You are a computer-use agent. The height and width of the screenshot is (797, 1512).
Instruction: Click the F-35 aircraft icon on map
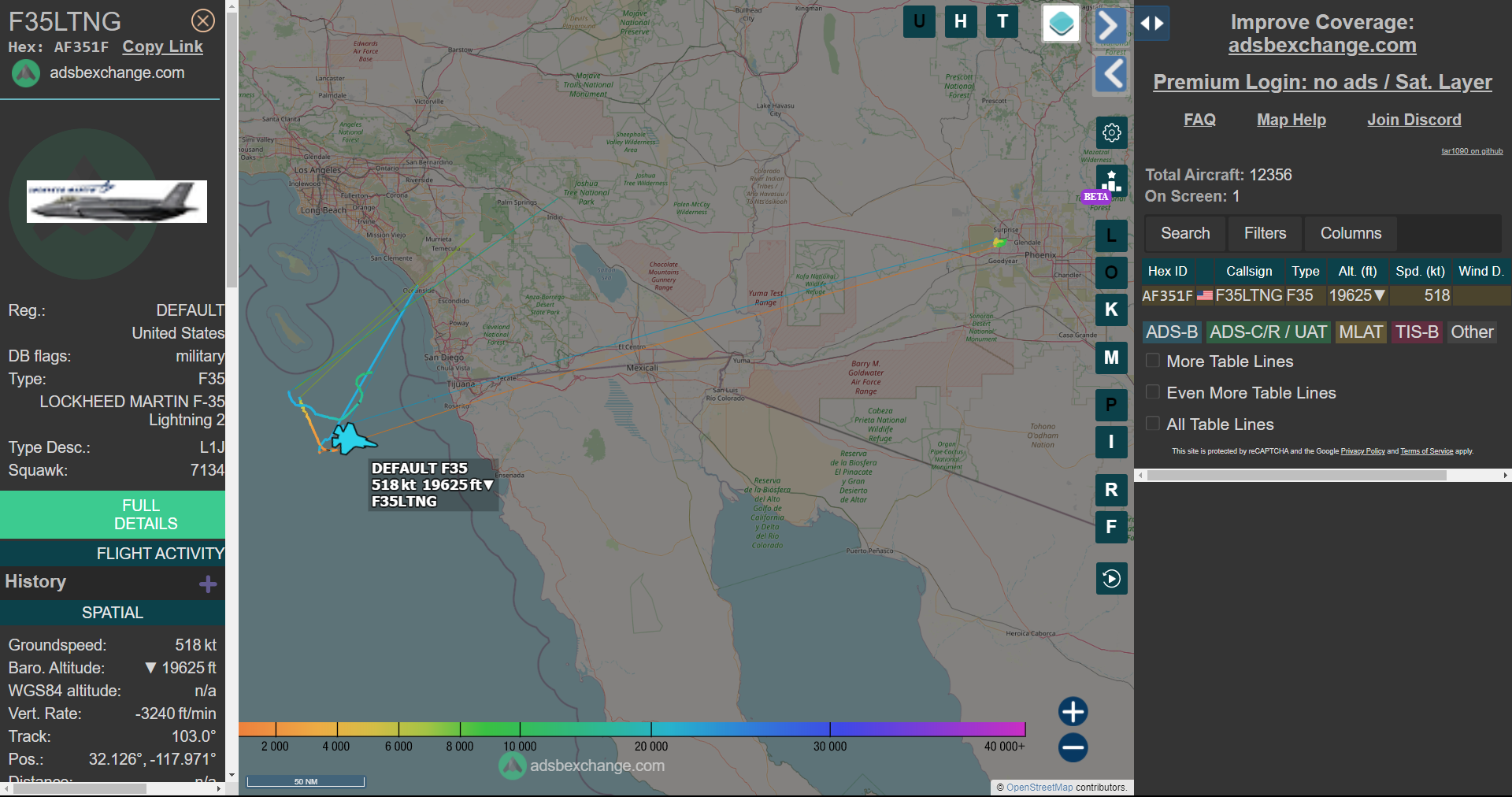pyautogui.click(x=352, y=439)
